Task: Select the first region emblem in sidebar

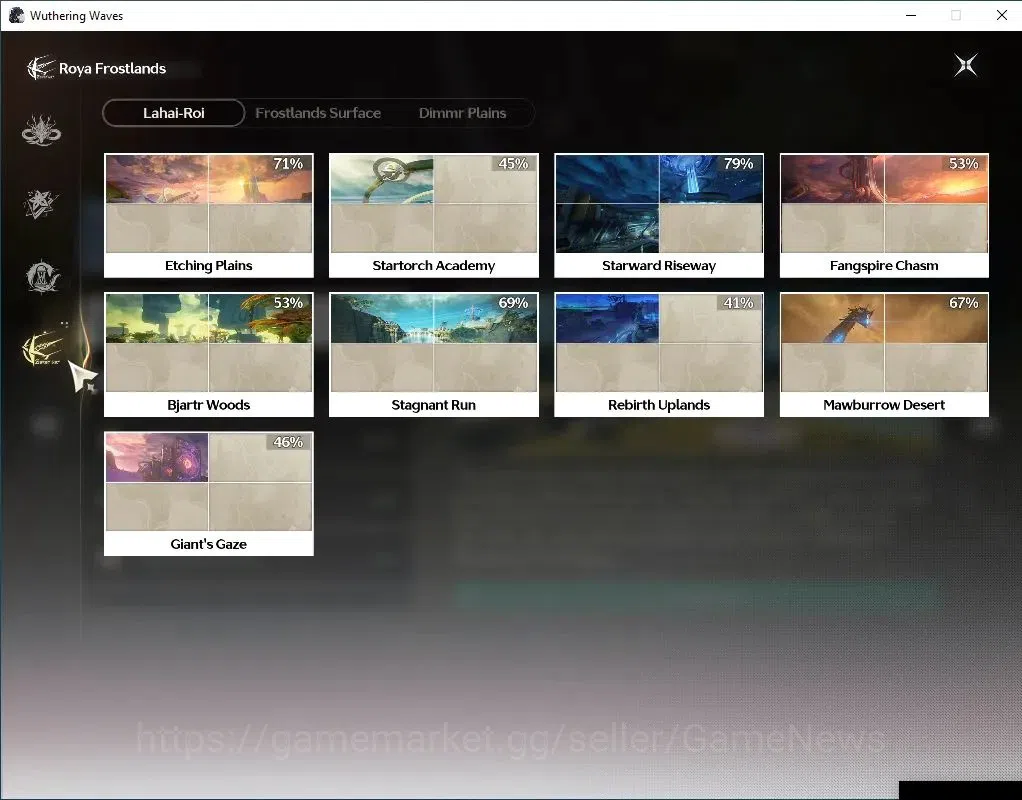Action: (x=41, y=130)
